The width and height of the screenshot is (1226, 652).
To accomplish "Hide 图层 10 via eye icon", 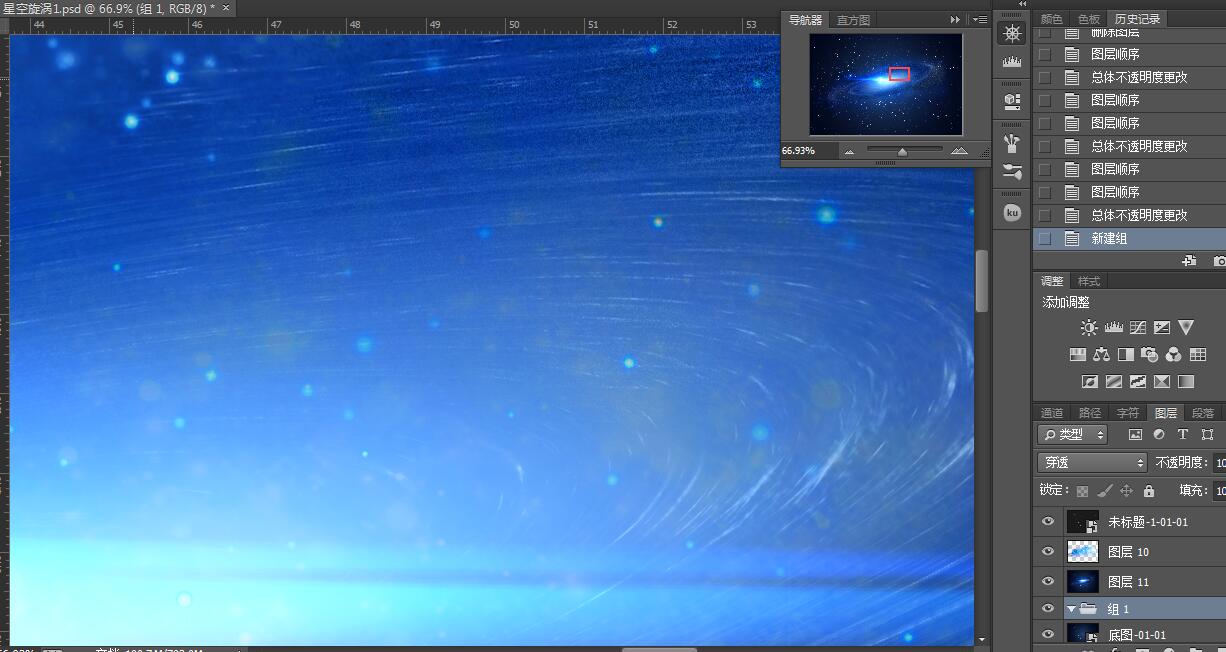I will pyautogui.click(x=1048, y=551).
